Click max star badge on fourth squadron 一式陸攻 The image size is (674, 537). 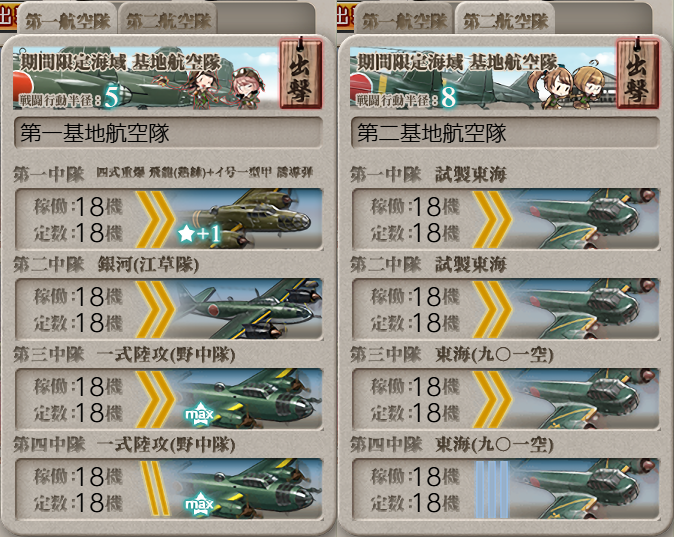(199, 504)
